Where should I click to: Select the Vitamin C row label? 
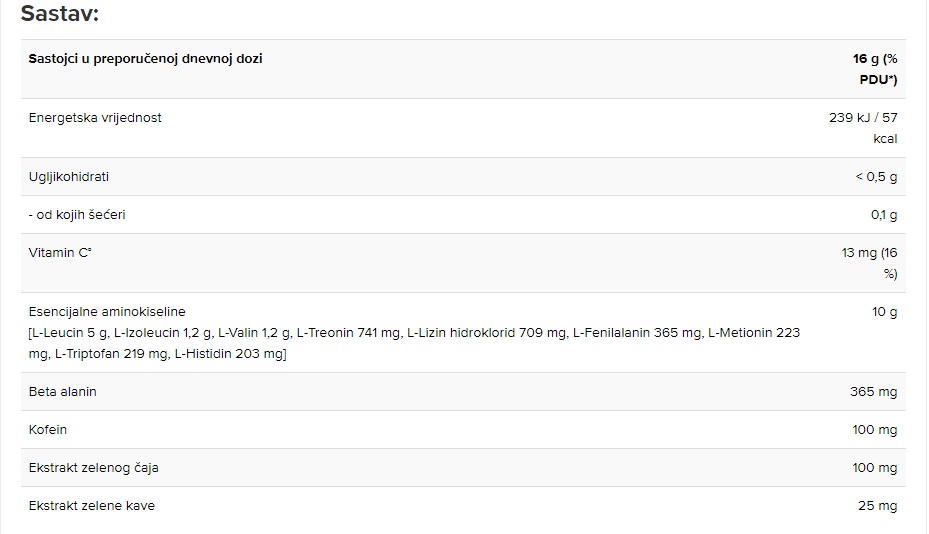(60, 252)
